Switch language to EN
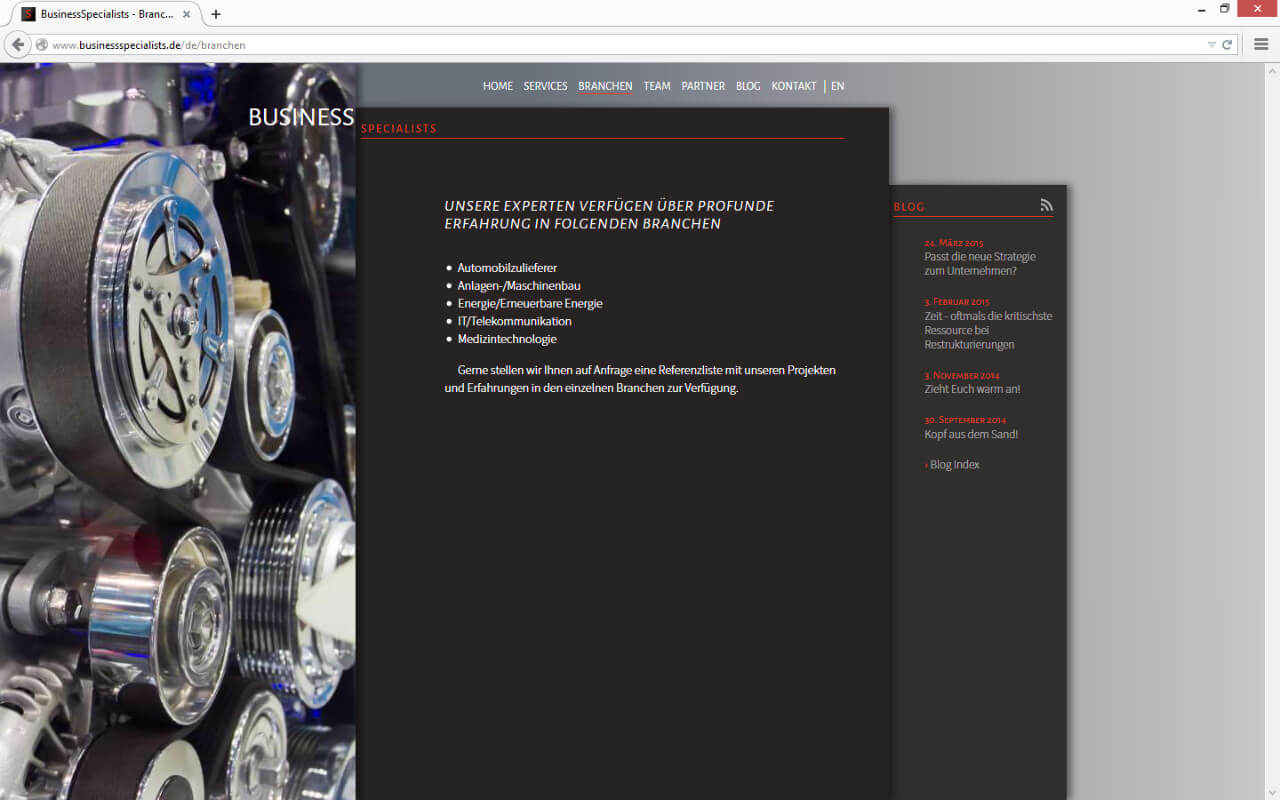 coord(837,86)
